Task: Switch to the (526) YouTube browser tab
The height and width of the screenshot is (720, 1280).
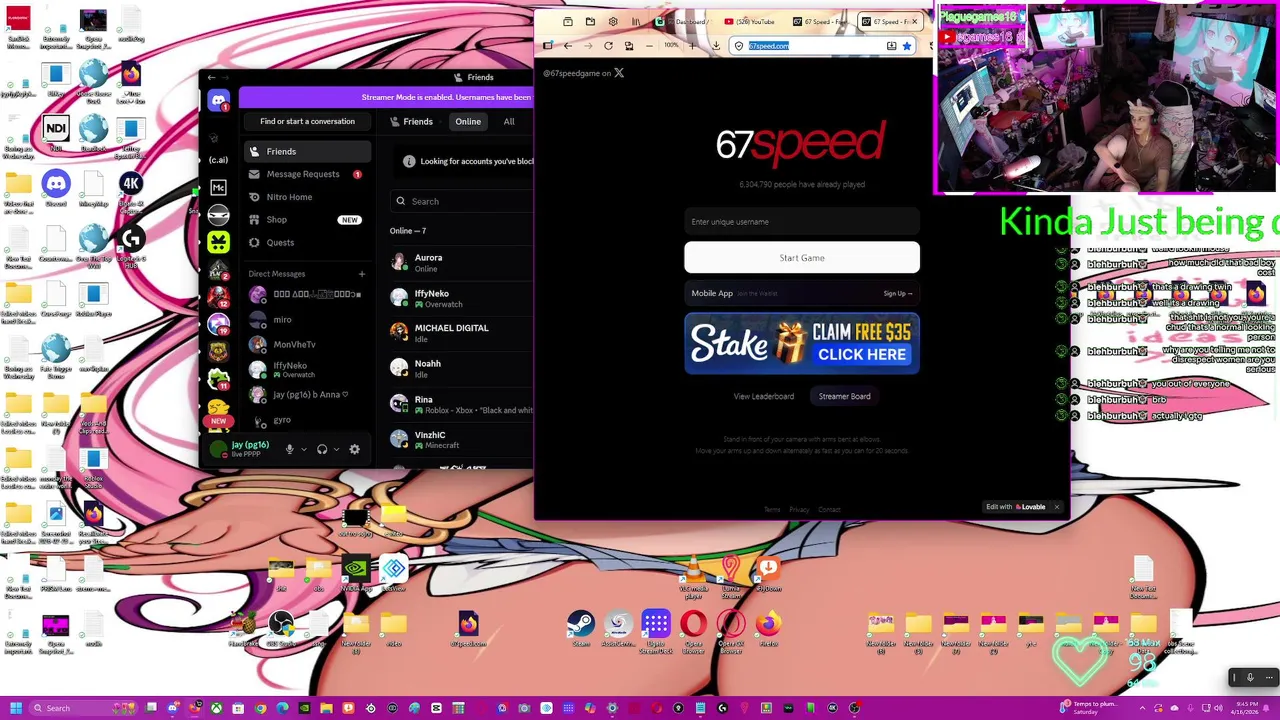Action: [750, 22]
